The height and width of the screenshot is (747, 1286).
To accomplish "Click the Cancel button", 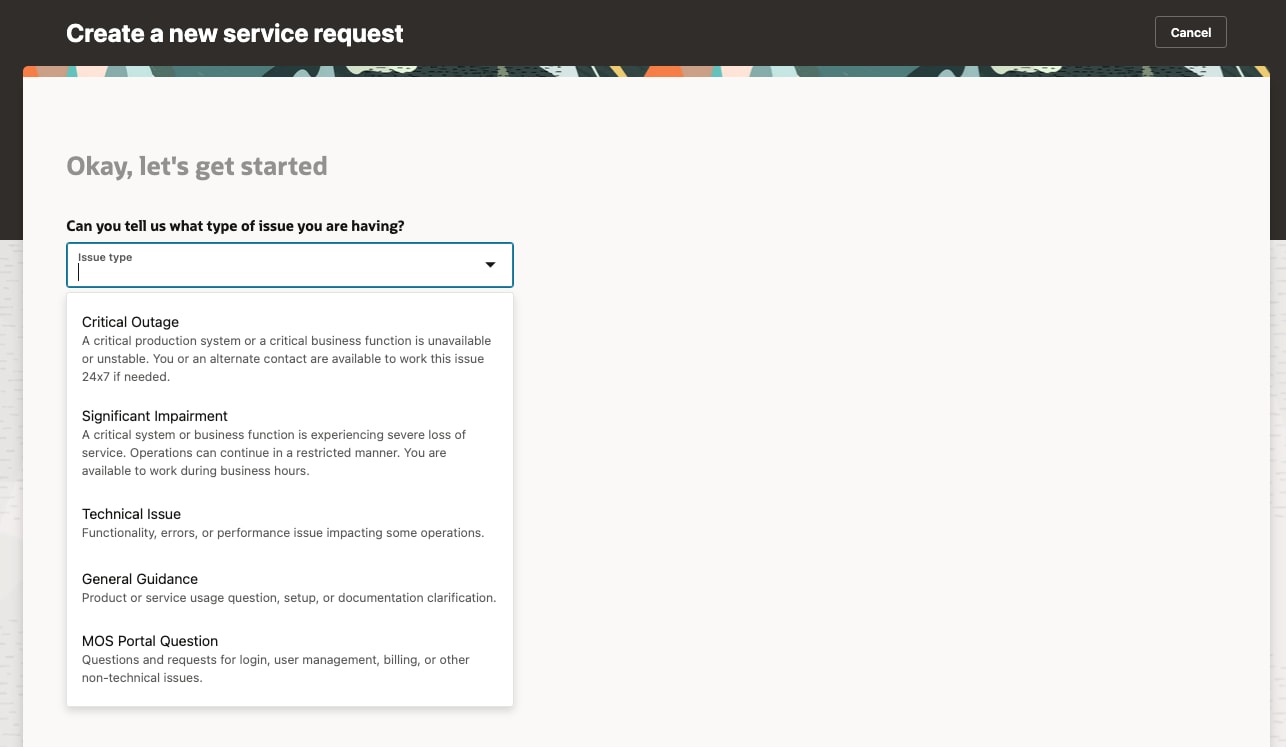I will (1190, 33).
